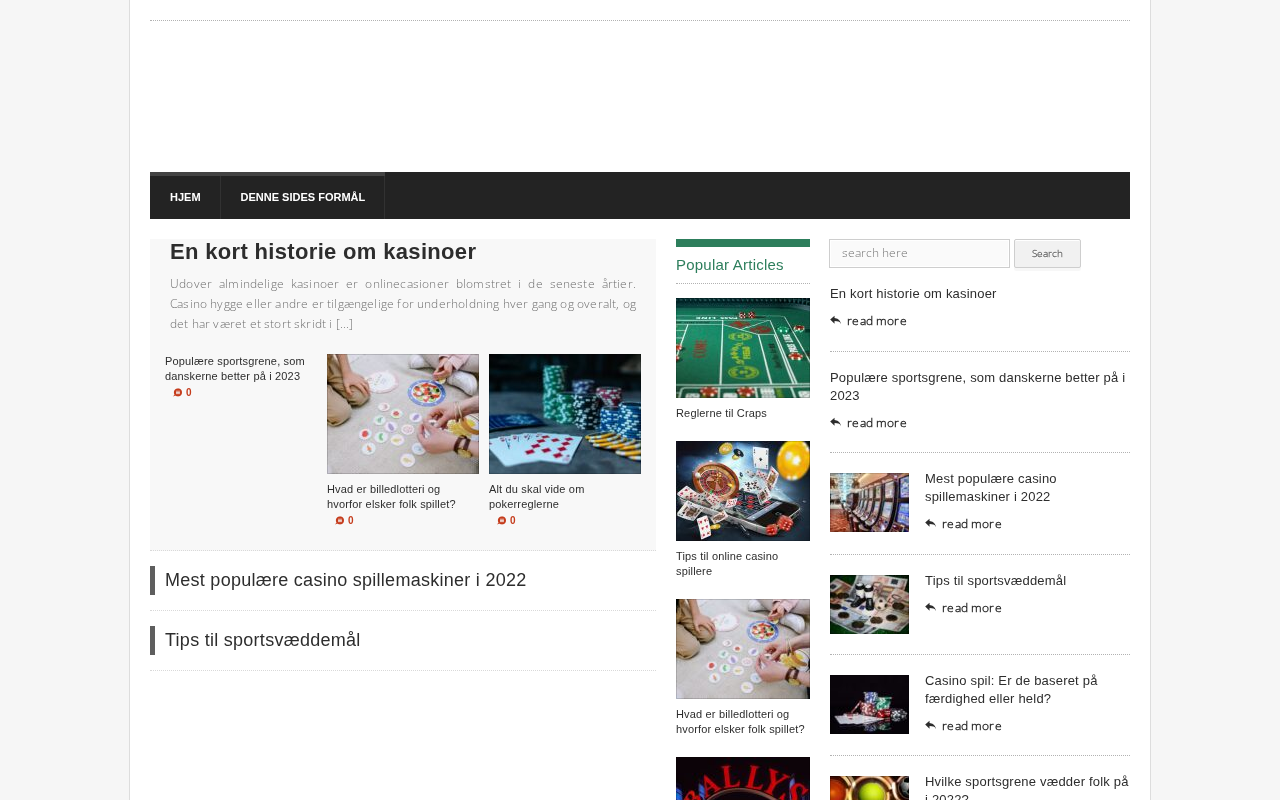The image size is (1280, 800).
Task: Open sidebar link 'En kort historie om kasinoer'
Action: (x=913, y=294)
